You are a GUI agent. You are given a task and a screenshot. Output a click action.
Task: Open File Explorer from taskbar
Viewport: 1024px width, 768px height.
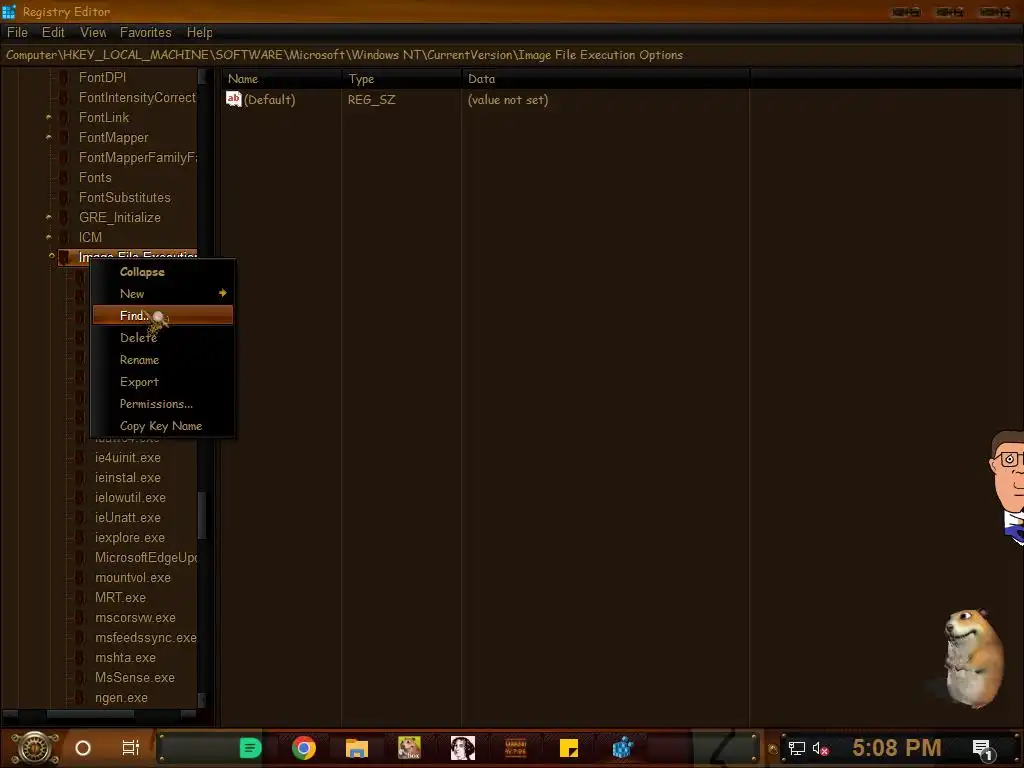[x=357, y=748]
